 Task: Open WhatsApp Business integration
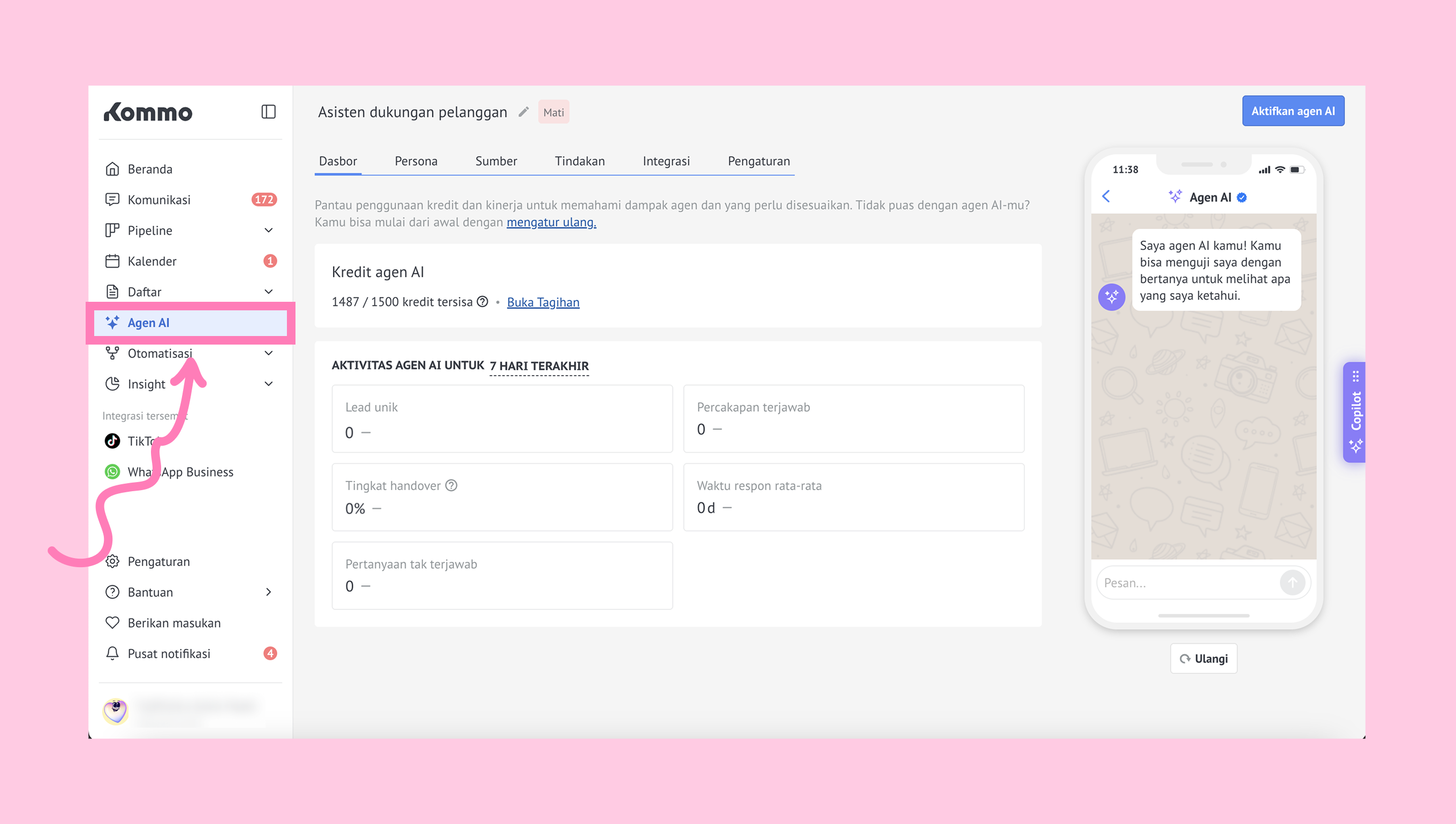point(180,471)
